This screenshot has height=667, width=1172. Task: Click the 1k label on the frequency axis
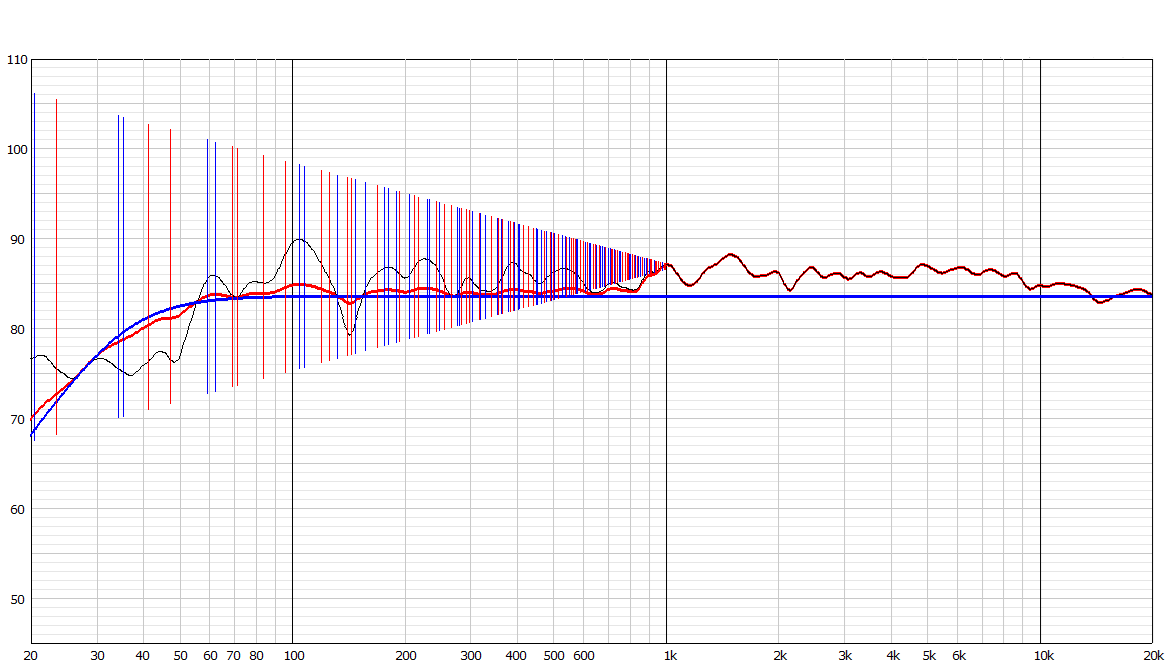coord(670,656)
